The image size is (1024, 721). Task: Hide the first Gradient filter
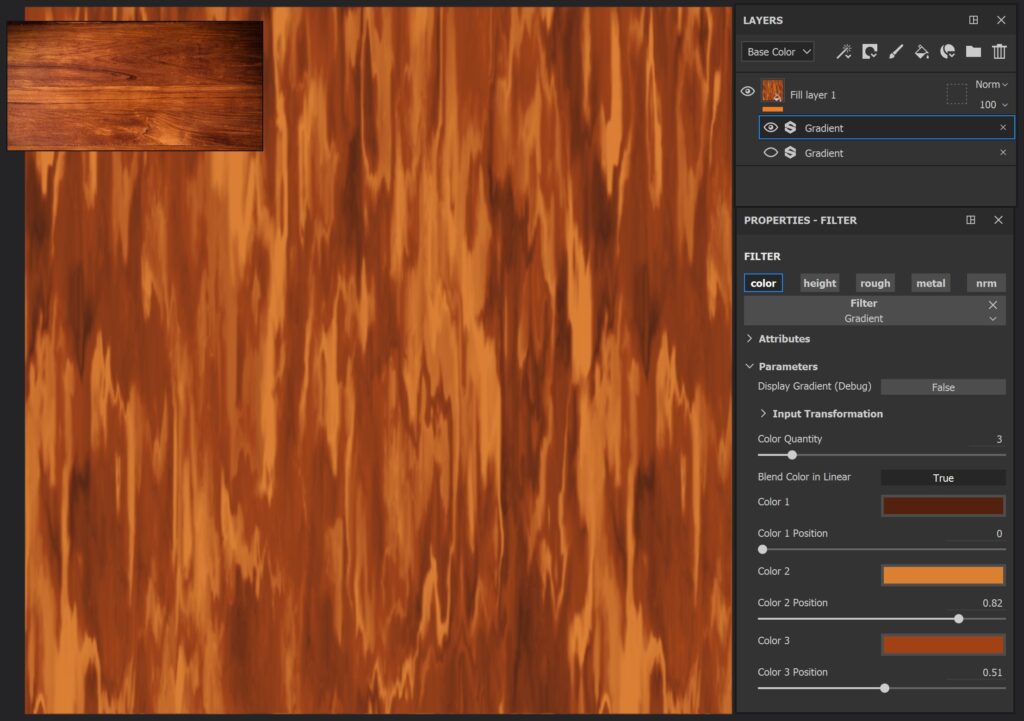770,128
